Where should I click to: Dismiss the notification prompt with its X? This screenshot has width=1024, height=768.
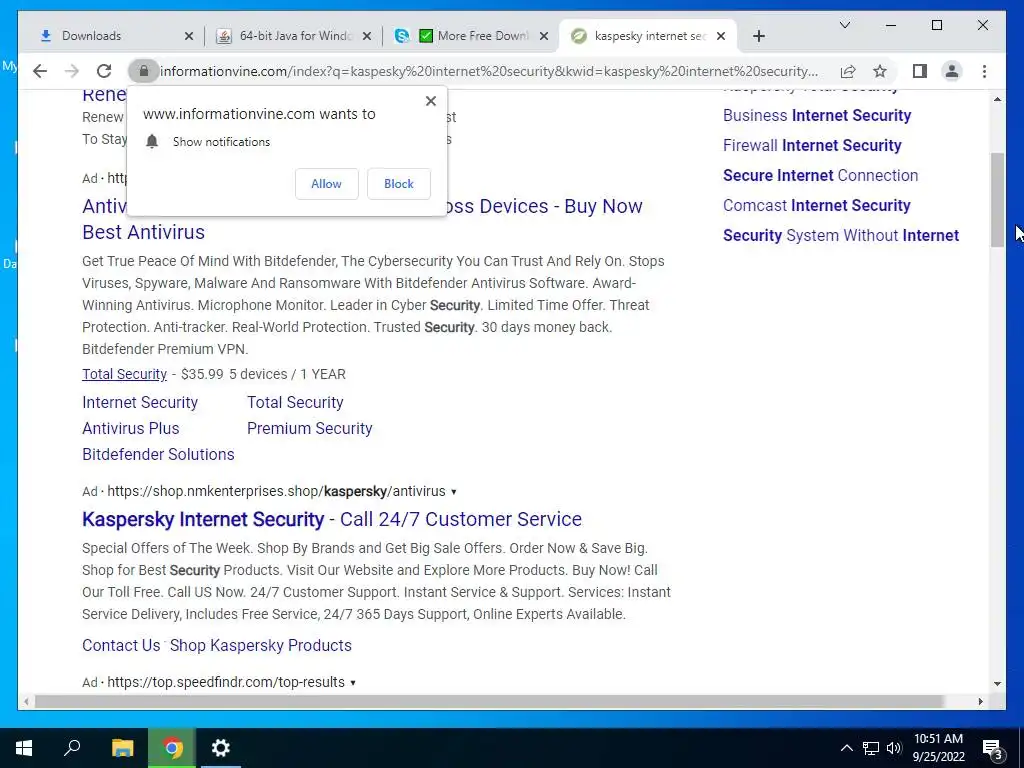[x=430, y=101]
